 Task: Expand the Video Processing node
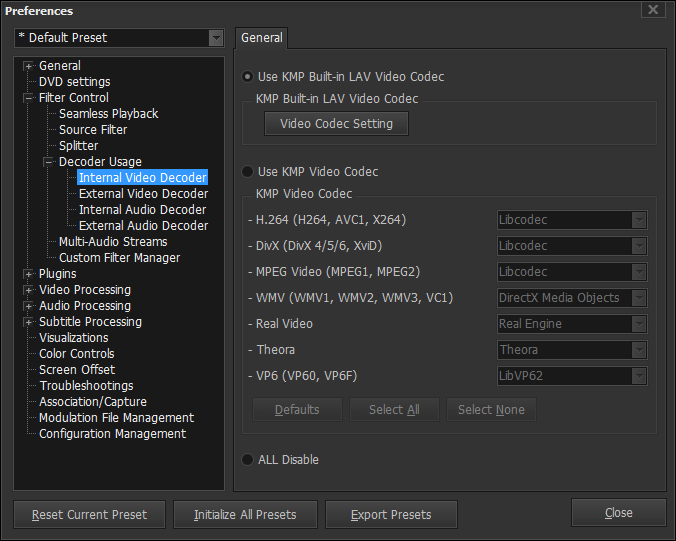28,290
